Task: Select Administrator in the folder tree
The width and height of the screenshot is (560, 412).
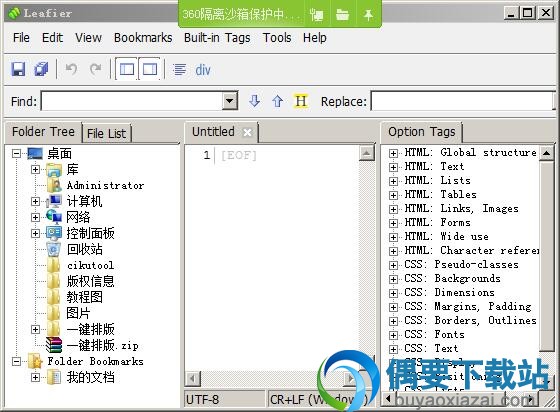Action: click(105, 185)
